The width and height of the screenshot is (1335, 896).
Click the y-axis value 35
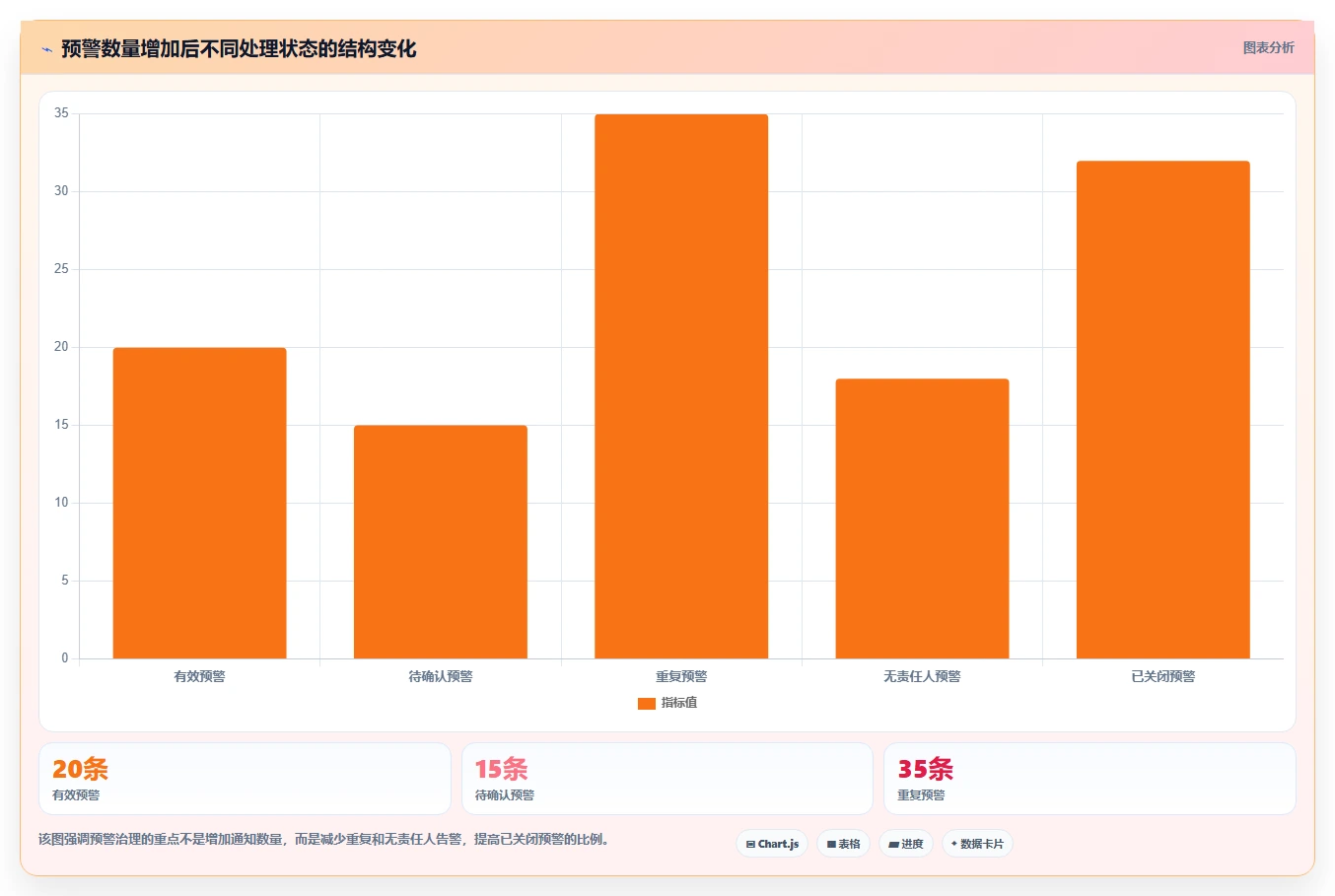coord(61,113)
